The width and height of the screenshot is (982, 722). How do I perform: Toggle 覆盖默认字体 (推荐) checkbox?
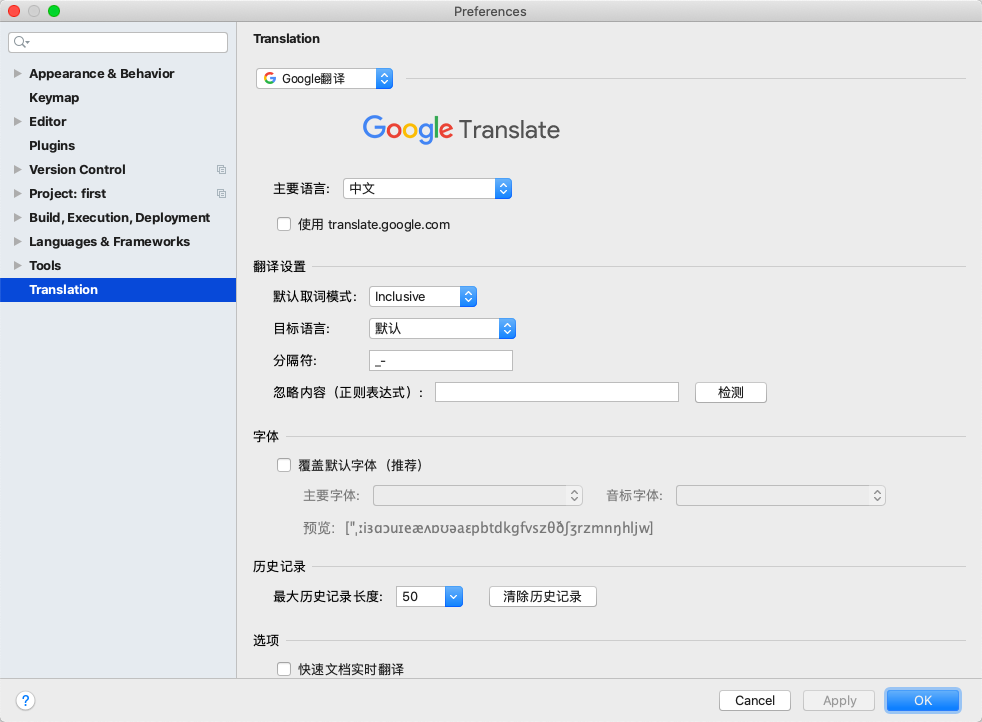pyautogui.click(x=284, y=465)
